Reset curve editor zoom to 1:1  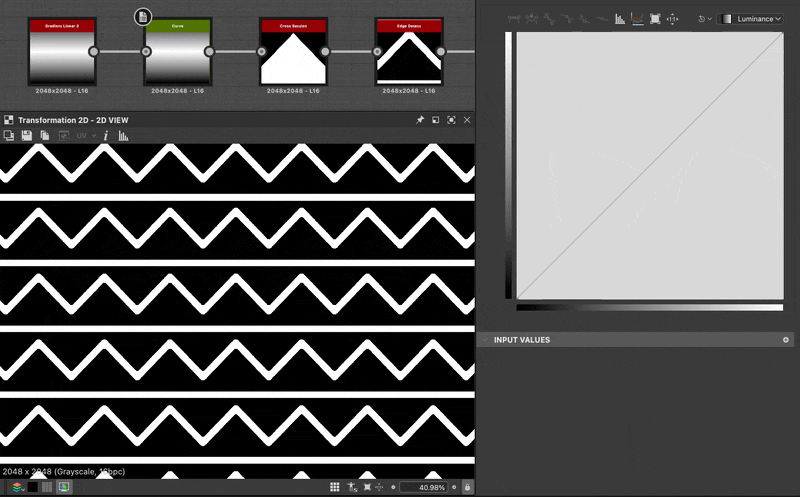point(672,19)
